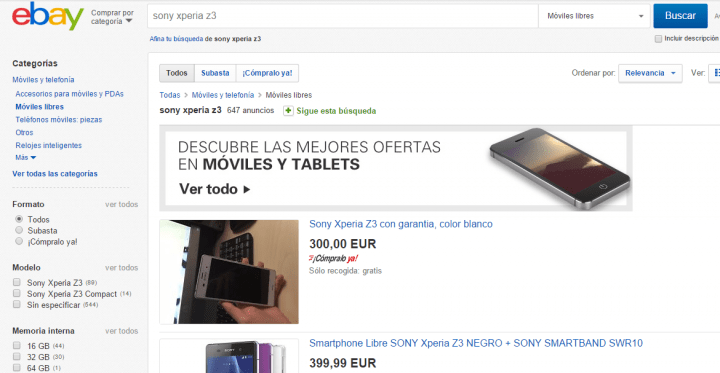Open Accesorios para móviles y PDAs
Image resolution: width=720 pixels, height=373 pixels.
(69, 94)
